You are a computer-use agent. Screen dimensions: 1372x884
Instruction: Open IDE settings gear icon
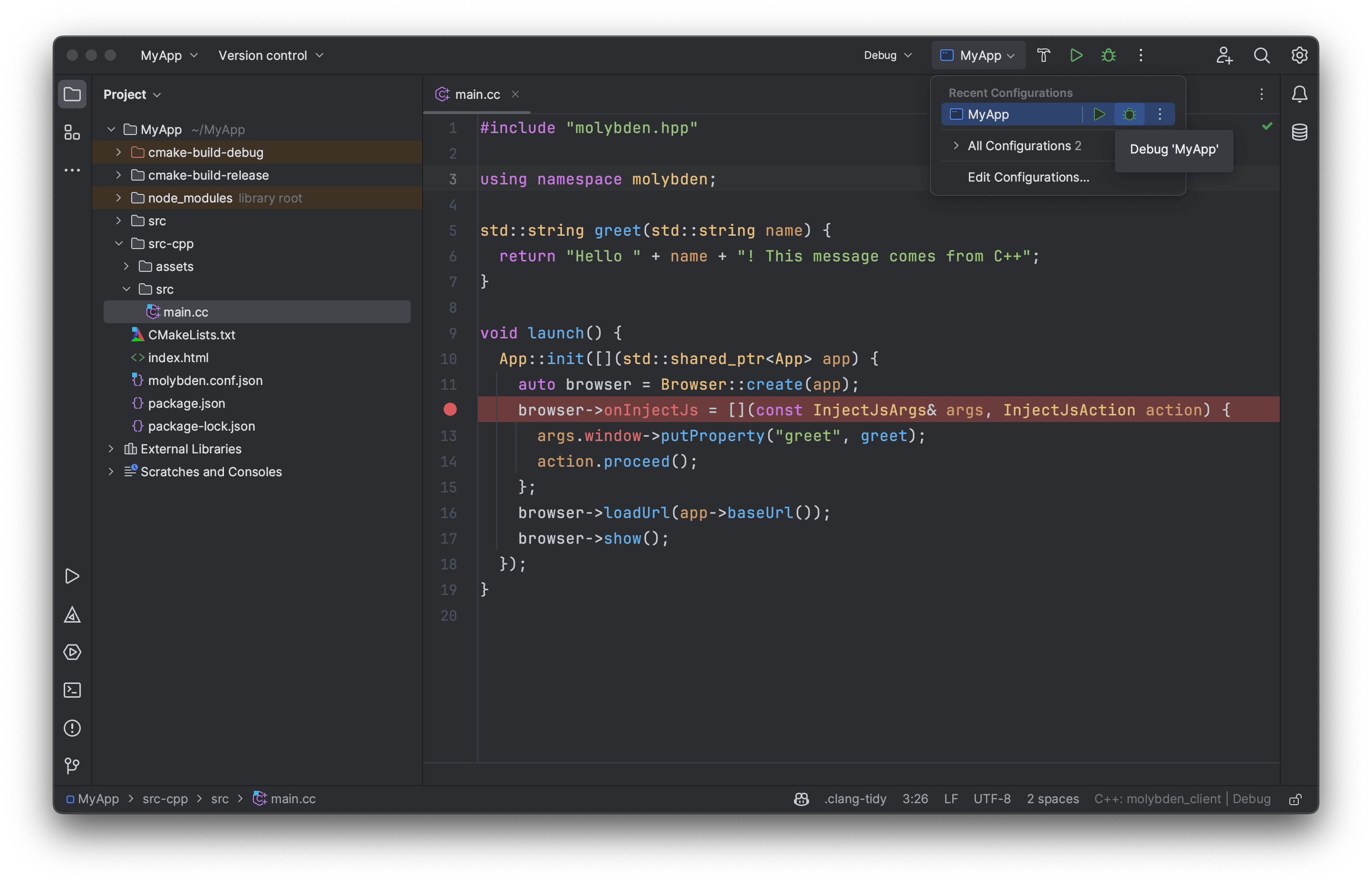coord(1299,55)
